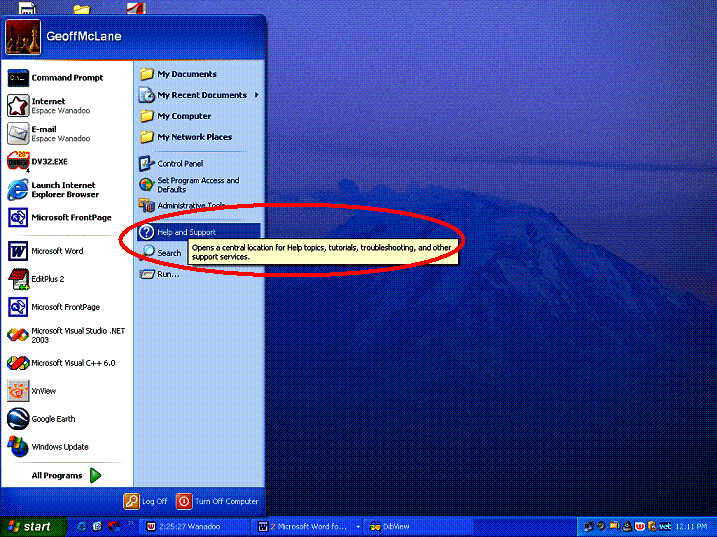Viewport: 717px width, 537px height.
Task: Open Run... dialog from Start menu
Action: click(x=167, y=273)
